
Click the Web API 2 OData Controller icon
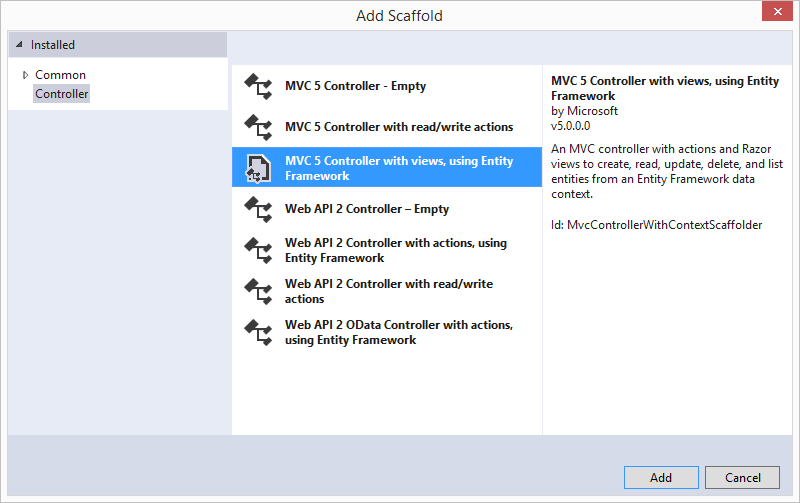258,332
